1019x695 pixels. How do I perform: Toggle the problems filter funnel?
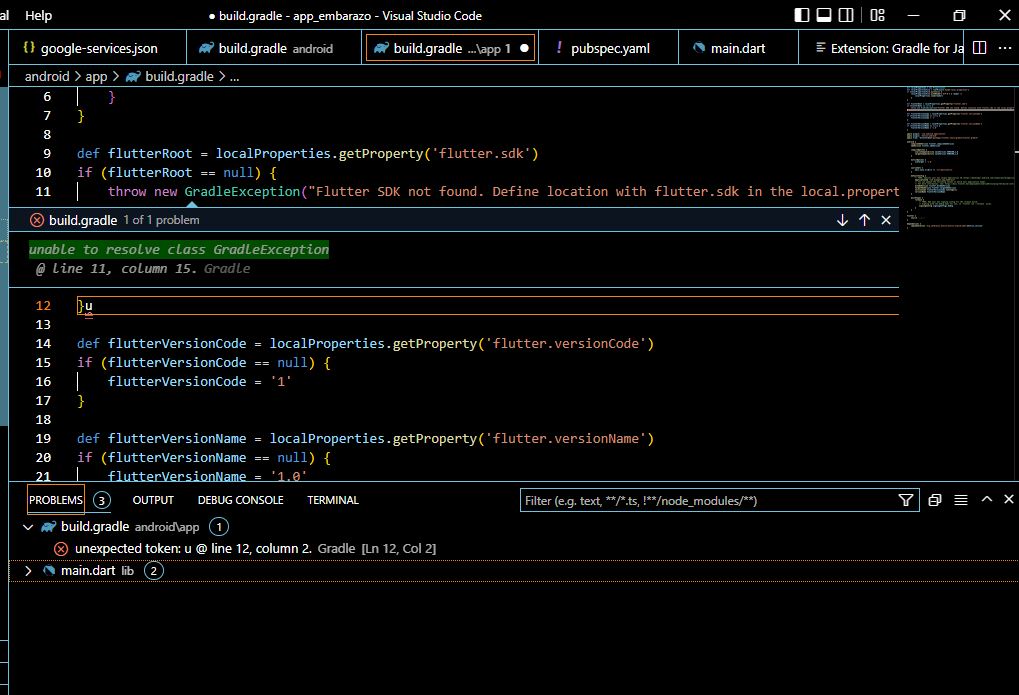[x=905, y=499]
